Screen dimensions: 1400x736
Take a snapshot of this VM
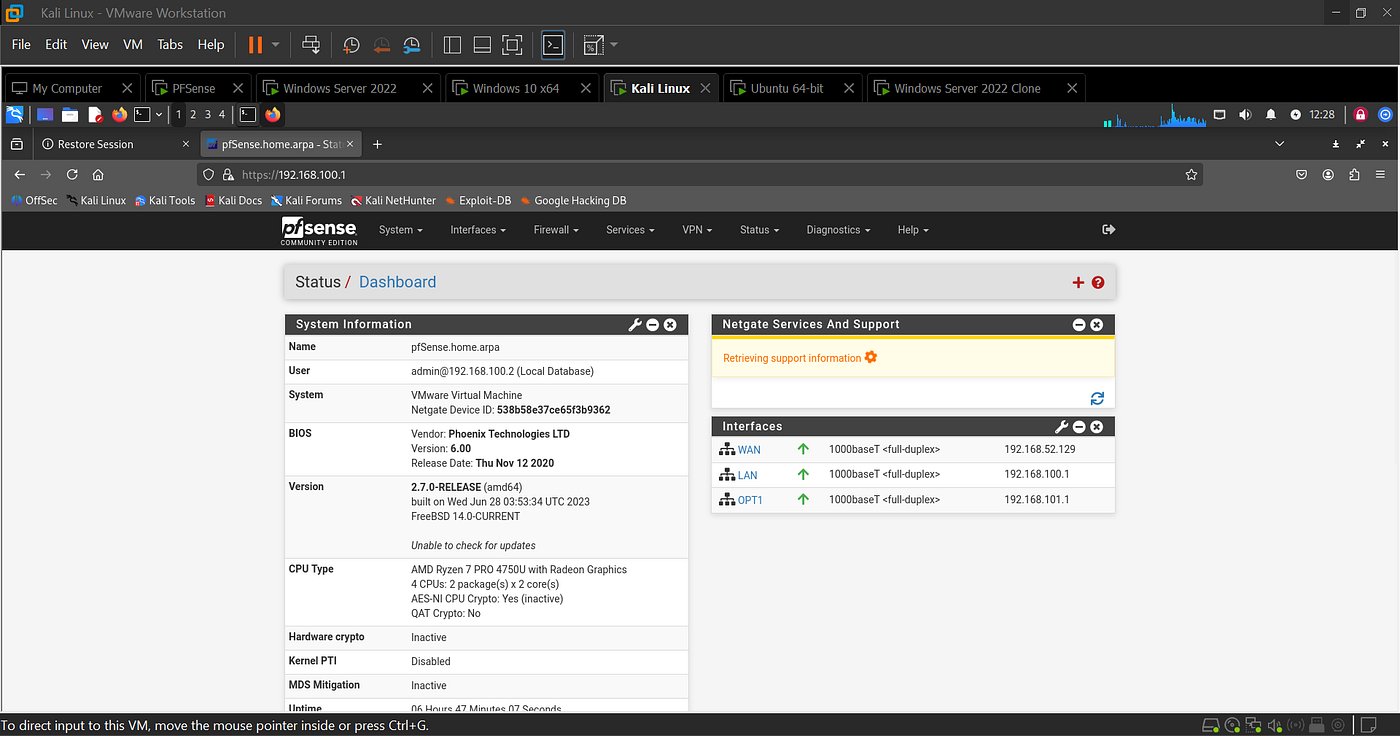pos(351,45)
